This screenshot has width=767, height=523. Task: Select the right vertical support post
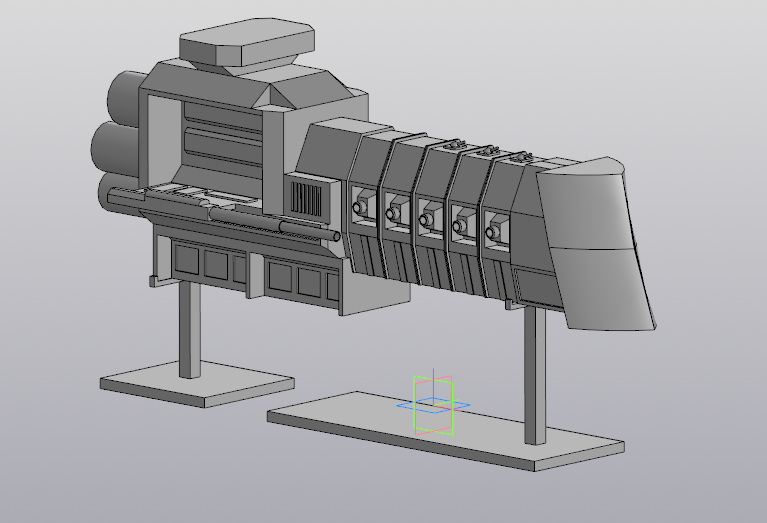tap(535, 376)
